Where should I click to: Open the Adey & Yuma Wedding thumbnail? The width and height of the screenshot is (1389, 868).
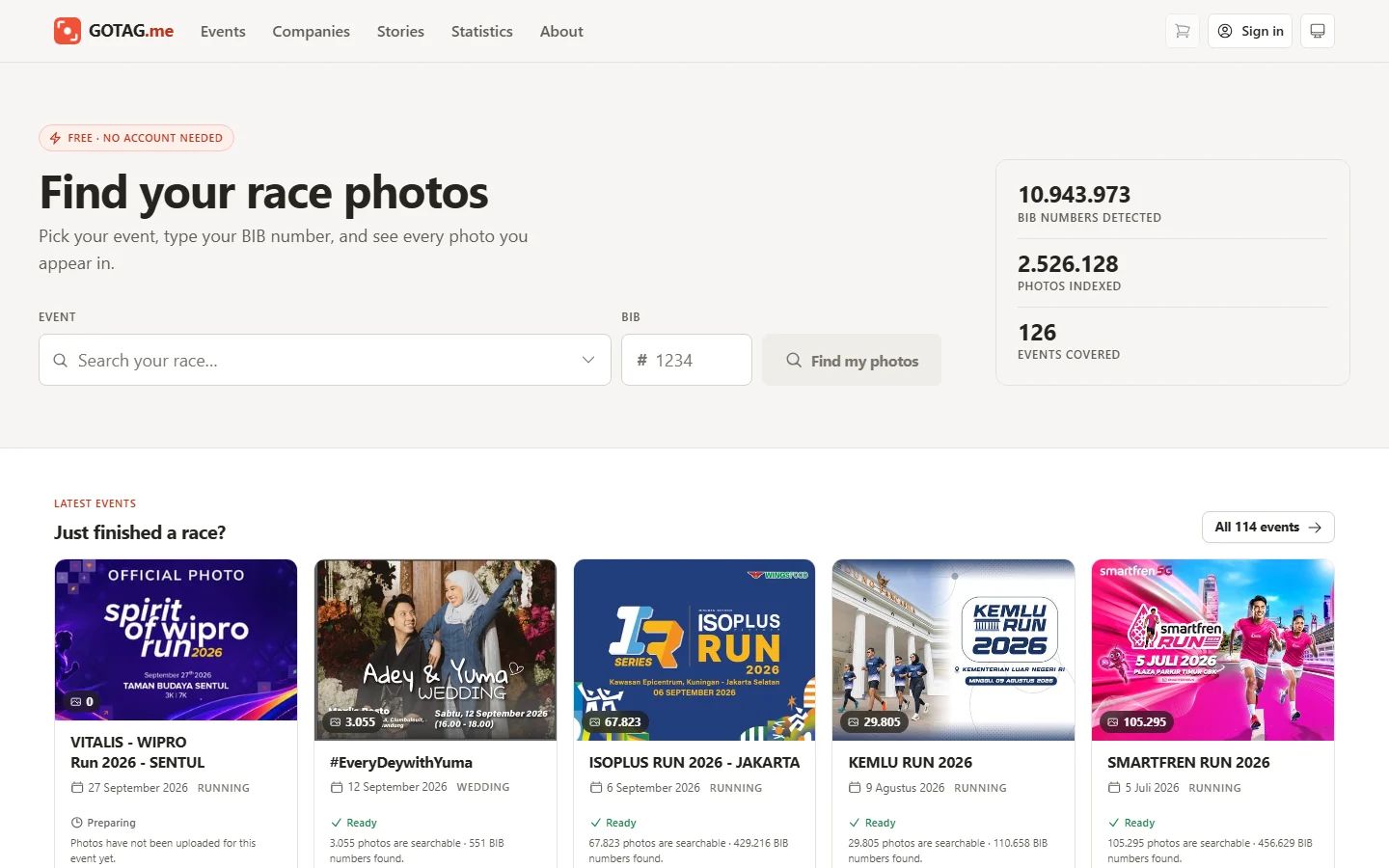[x=435, y=650]
